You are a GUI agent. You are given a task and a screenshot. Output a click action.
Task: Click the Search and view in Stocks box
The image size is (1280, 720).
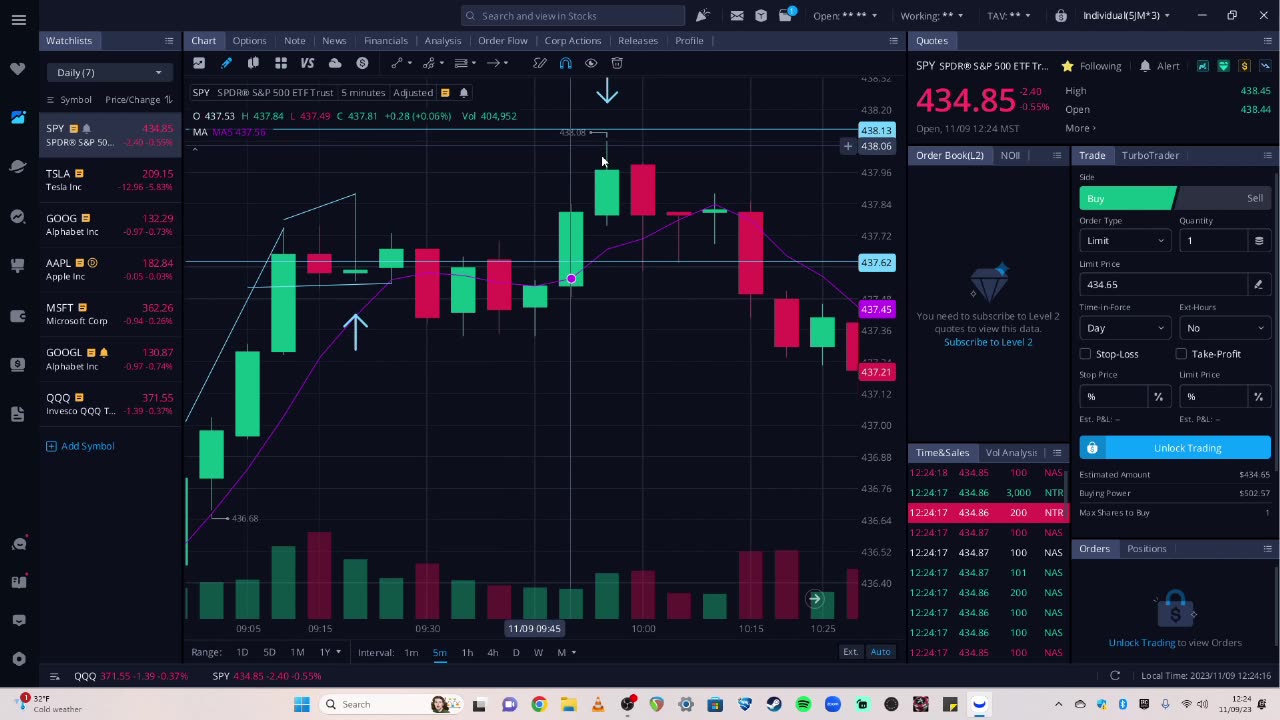[573, 15]
